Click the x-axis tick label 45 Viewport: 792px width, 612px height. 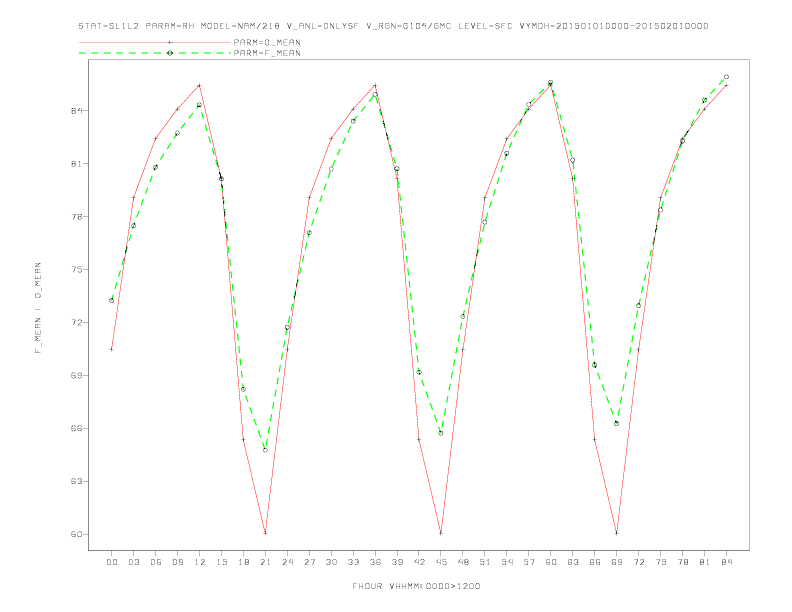441,562
